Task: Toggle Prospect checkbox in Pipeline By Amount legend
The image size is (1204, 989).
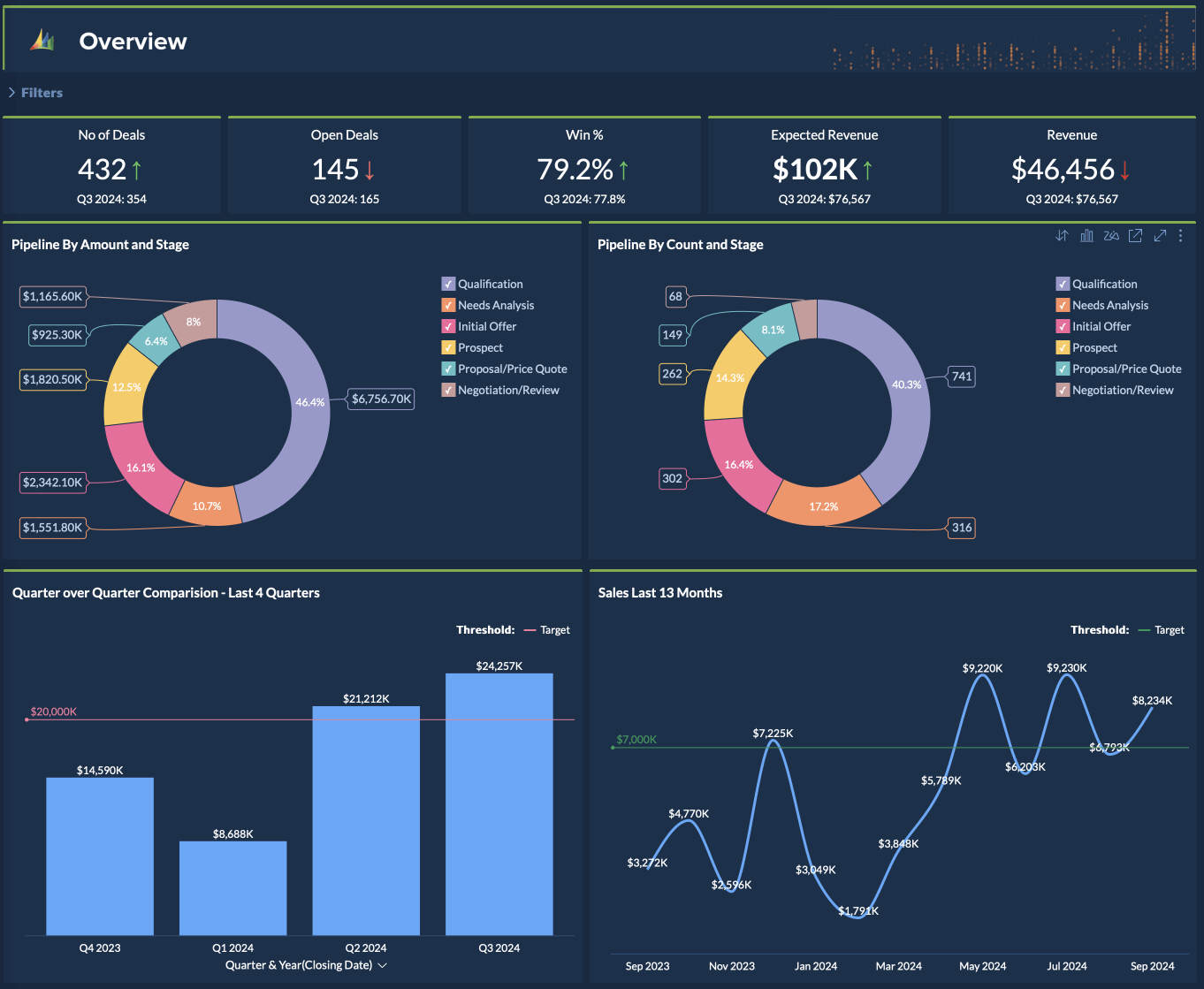Action: tap(448, 347)
